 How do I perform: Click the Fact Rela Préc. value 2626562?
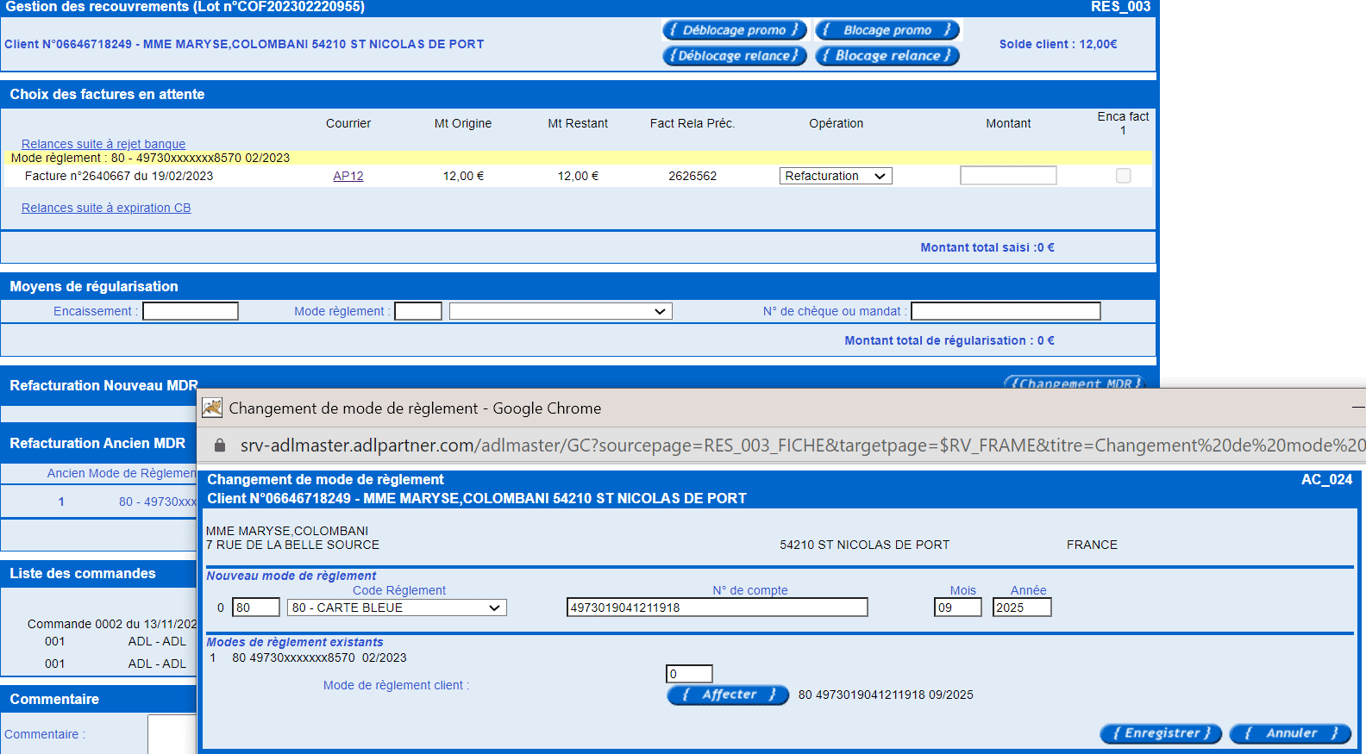coord(692,176)
